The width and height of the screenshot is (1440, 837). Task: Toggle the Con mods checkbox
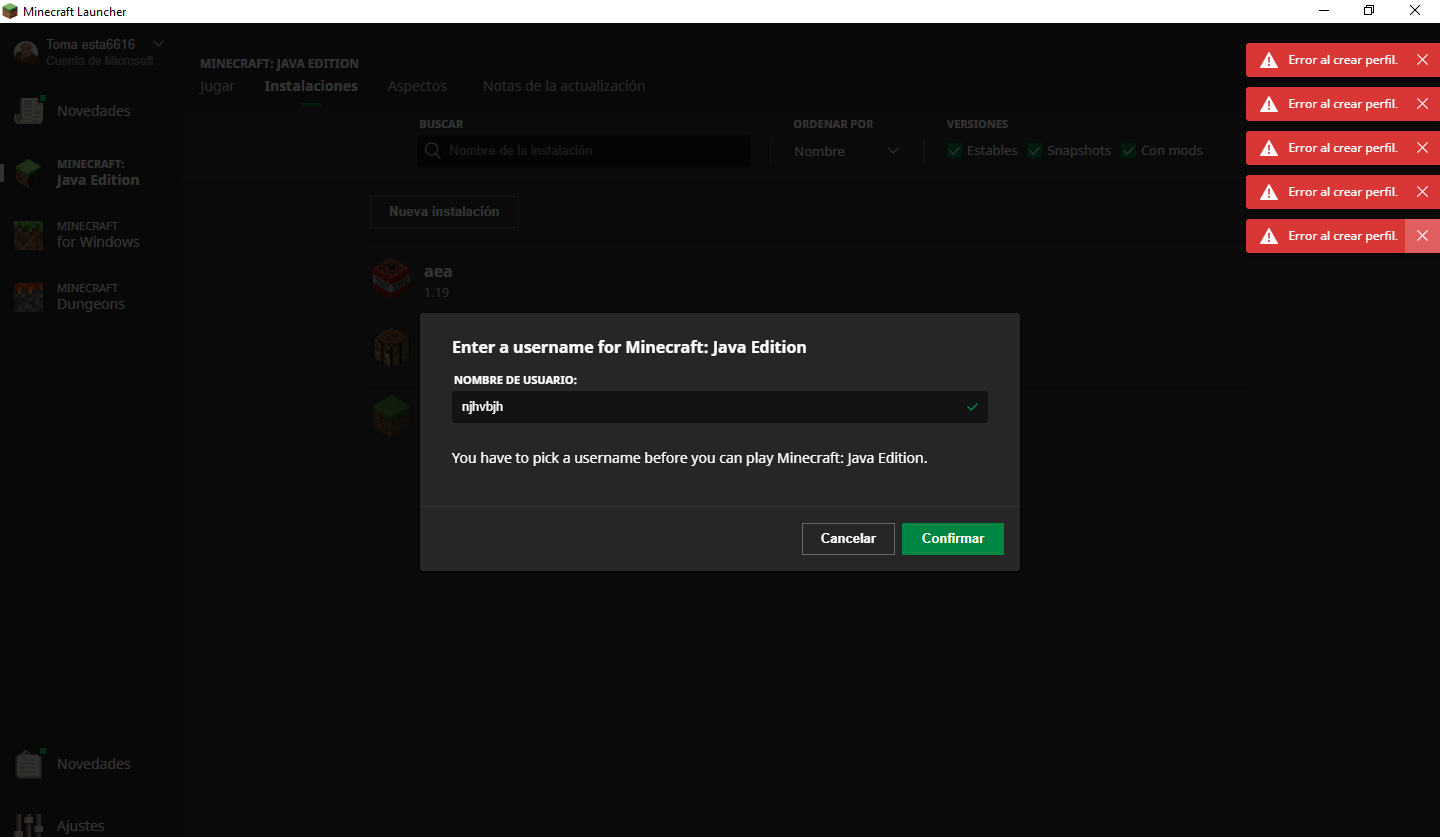pos(1129,151)
